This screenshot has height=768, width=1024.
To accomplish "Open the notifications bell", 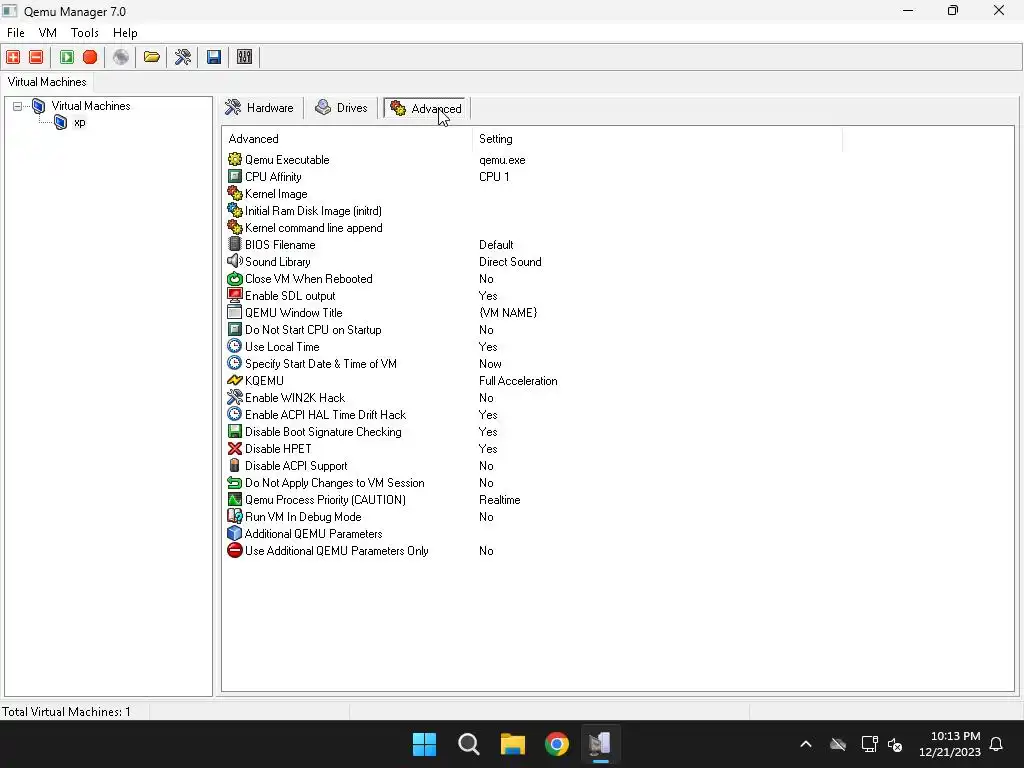I will tap(996, 744).
